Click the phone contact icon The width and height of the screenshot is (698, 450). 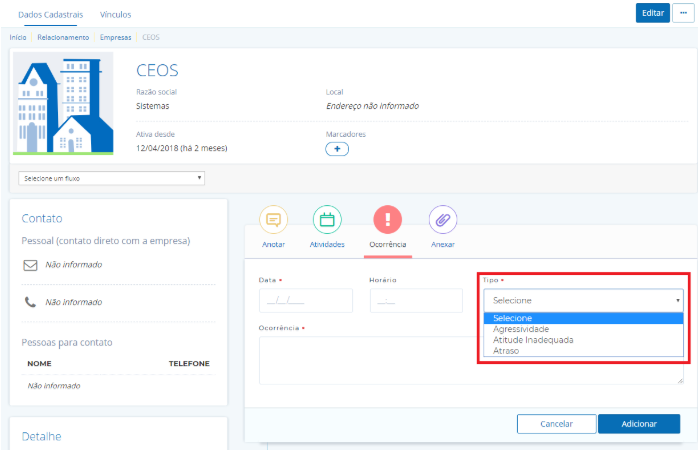pyautogui.click(x=30, y=302)
